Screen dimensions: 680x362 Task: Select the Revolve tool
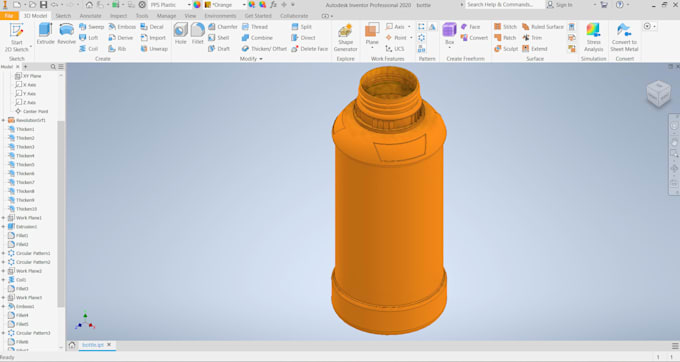pyautogui.click(x=66, y=34)
